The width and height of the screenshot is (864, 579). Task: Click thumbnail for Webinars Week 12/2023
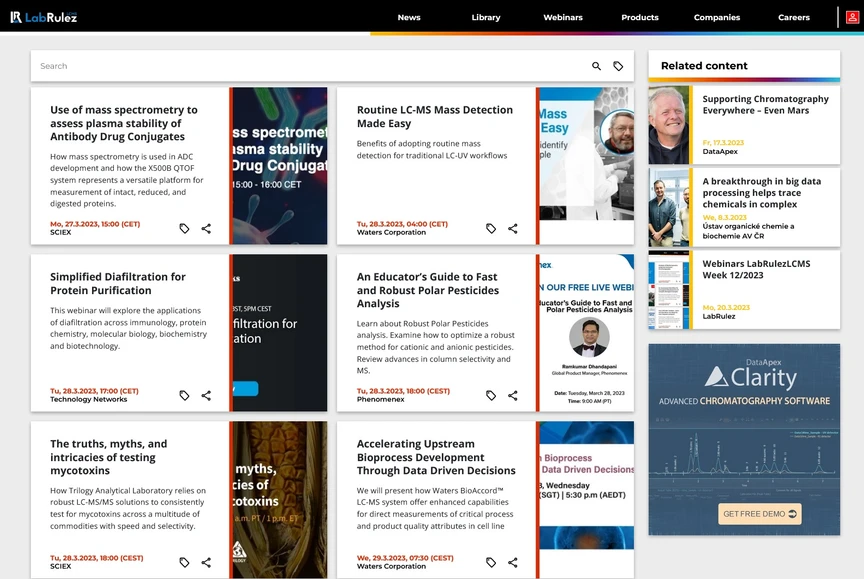(x=668, y=290)
